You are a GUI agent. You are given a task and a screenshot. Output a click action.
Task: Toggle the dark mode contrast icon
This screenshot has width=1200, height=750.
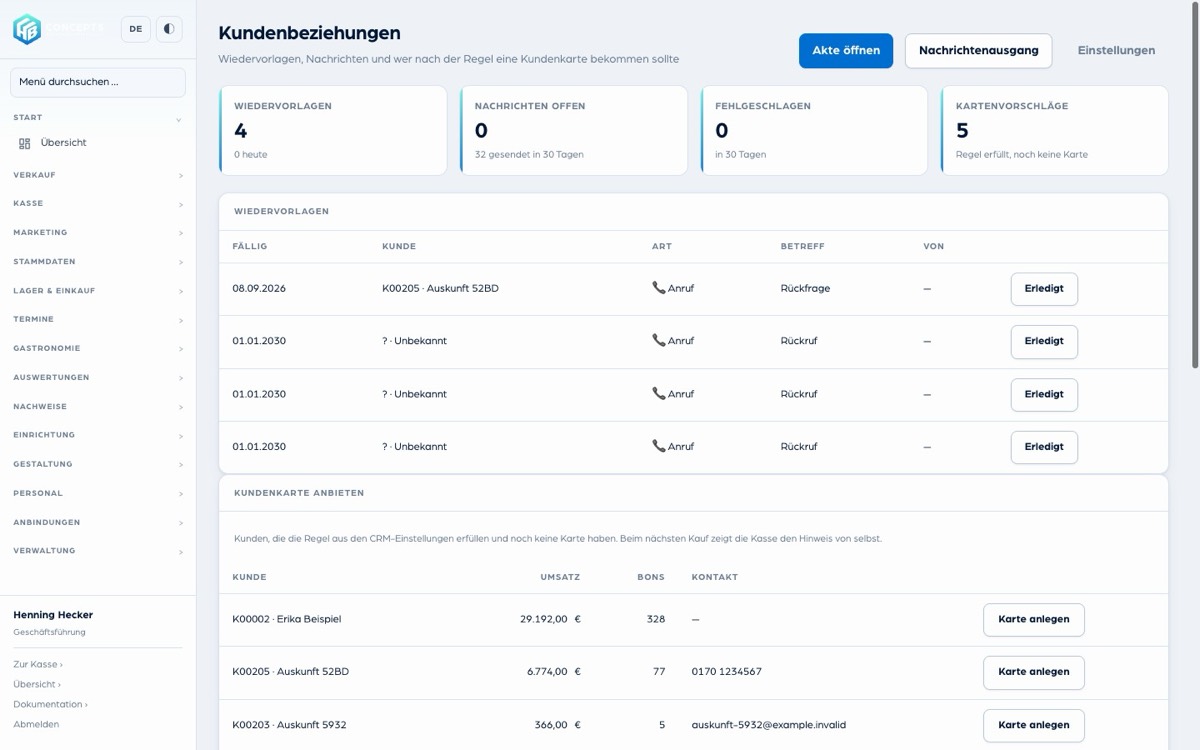click(x=169, y=29)
